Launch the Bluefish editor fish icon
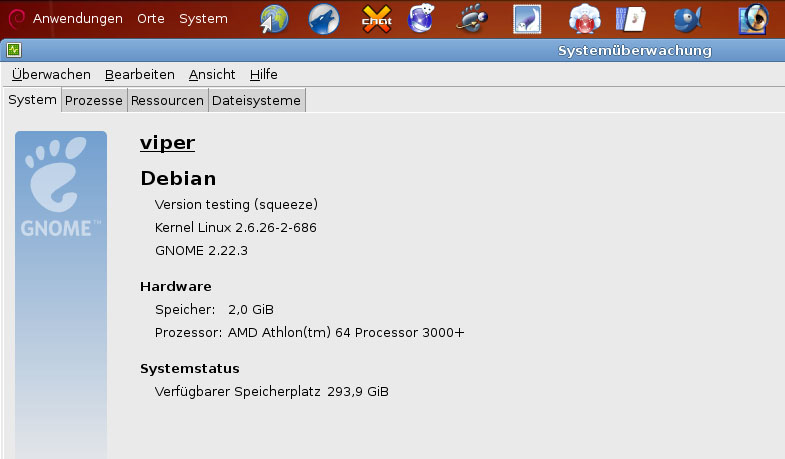Viewport: 785px width, 459px height. pos(686,19)
